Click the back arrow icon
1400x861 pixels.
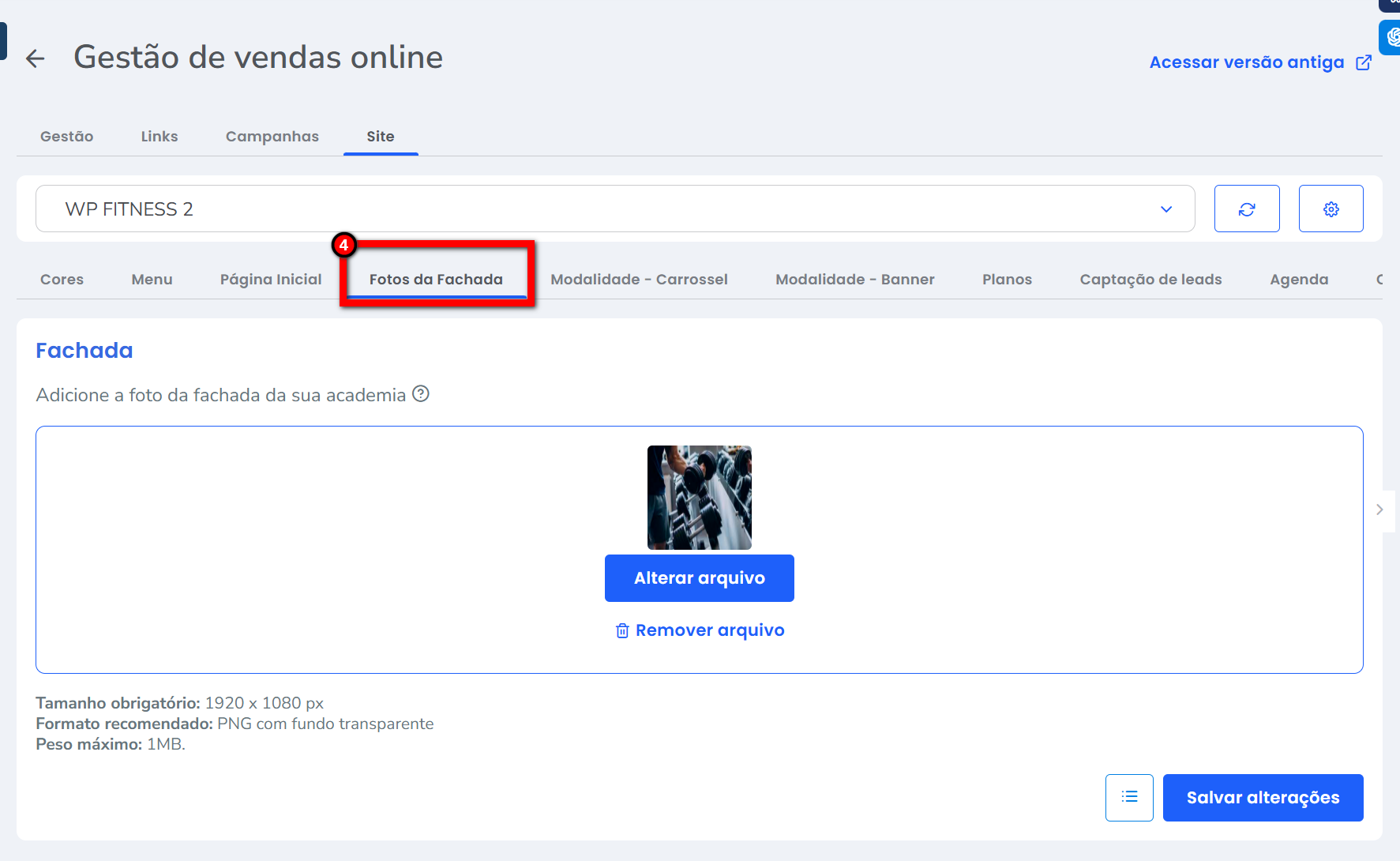click(x=35, y=58)
